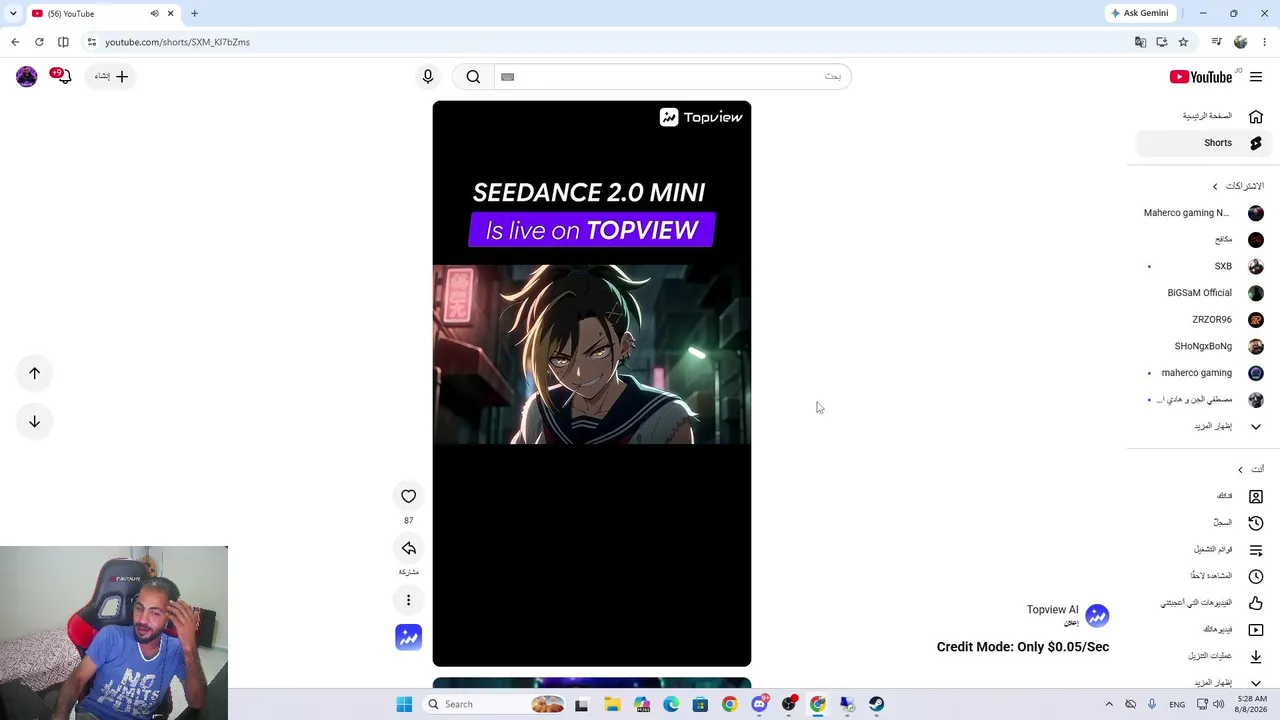The width and height of the screenshot is (1280, 720).
Task: Bookmark this page with the star icon
Action: pos(1183,42)
